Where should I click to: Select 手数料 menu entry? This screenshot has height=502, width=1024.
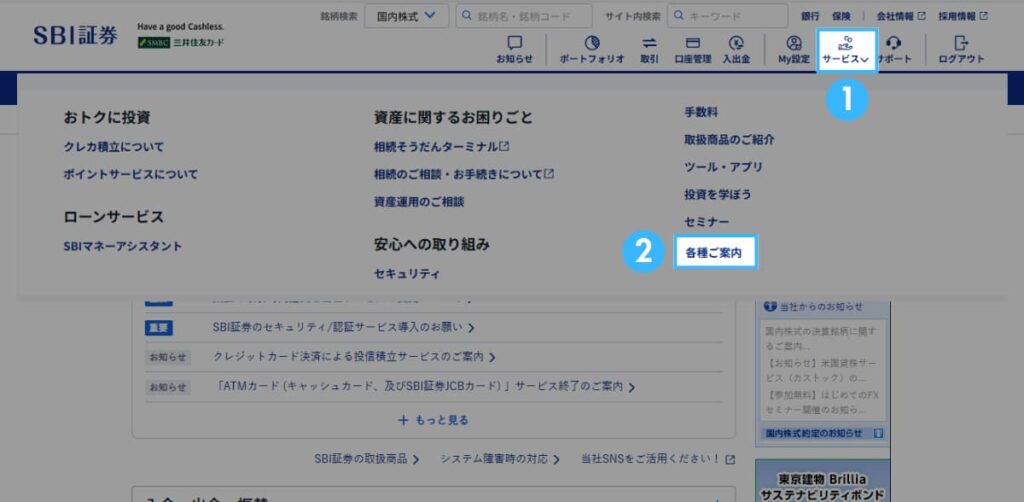[701, 112]
